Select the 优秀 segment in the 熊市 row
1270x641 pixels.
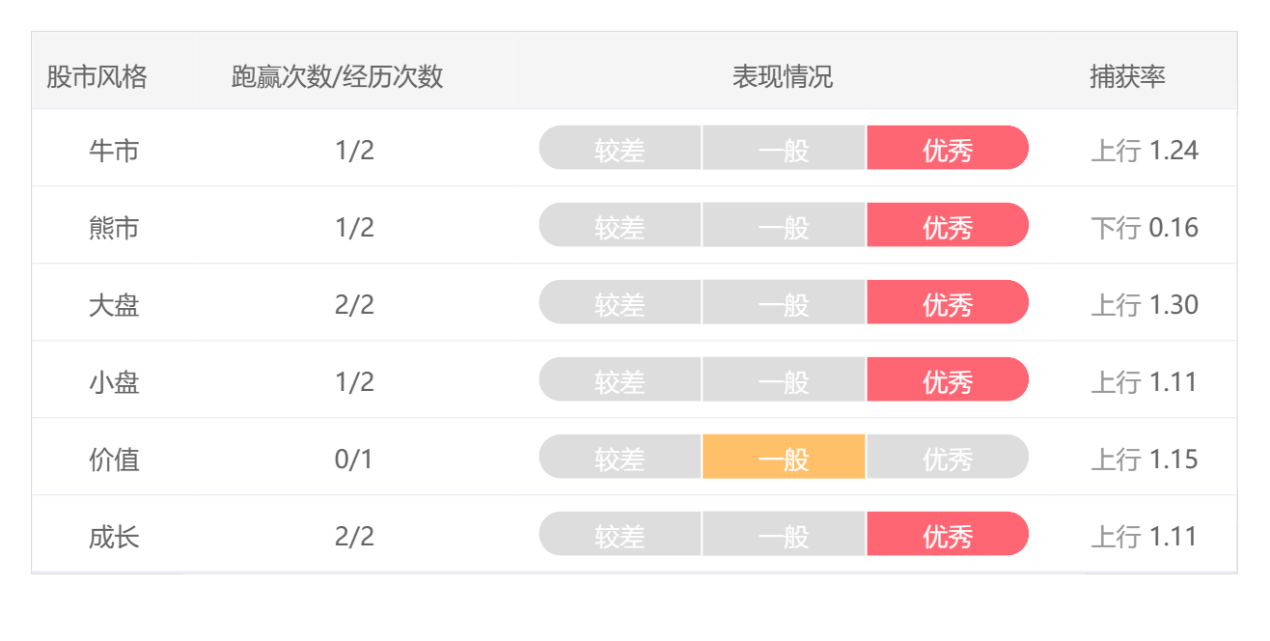(947, 225)
